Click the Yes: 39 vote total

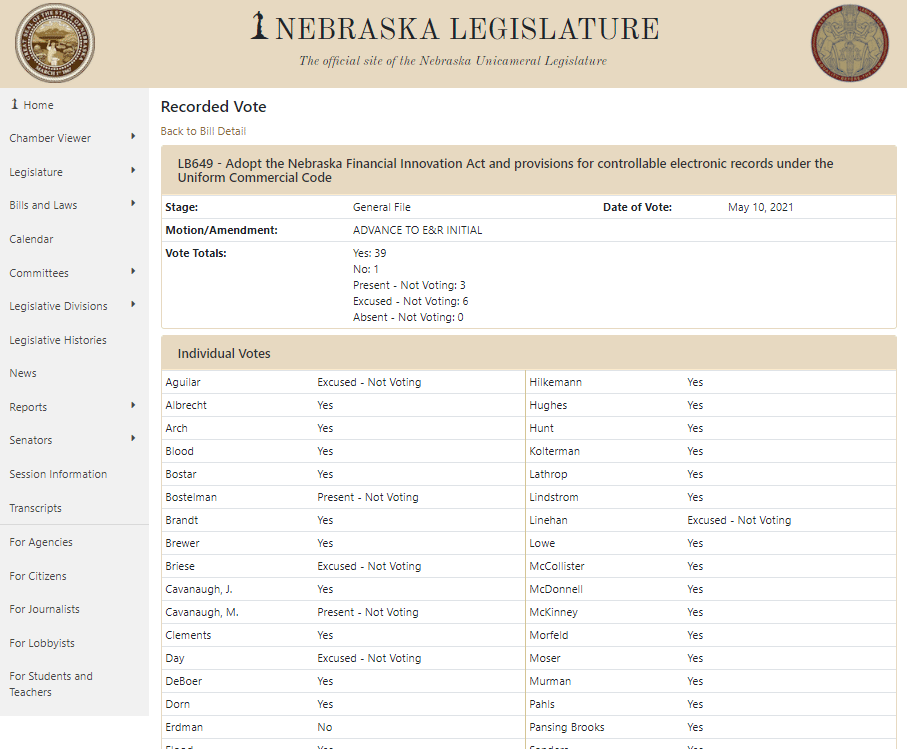[x=370, y=253]
